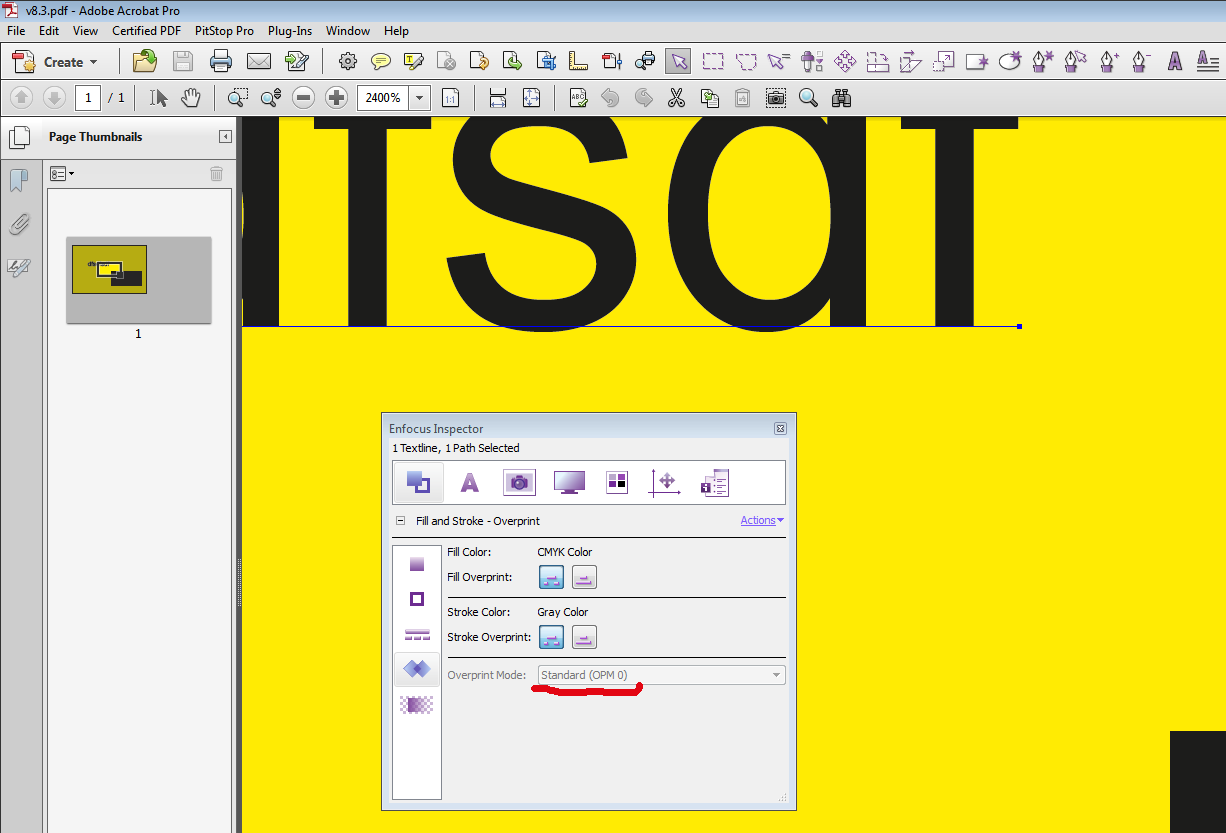
Task: Open the Signatures panel icon
Action: (x=19, y=268)
